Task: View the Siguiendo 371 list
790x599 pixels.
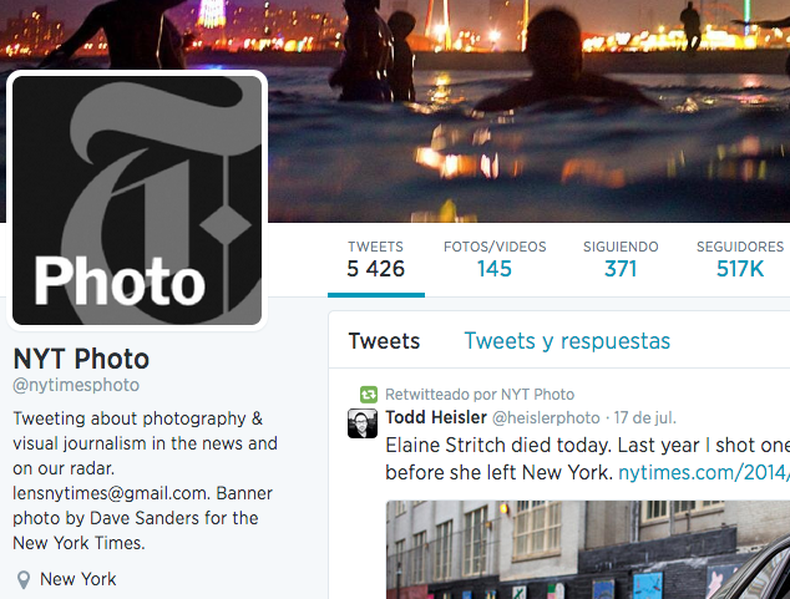Action: point(621,260)
